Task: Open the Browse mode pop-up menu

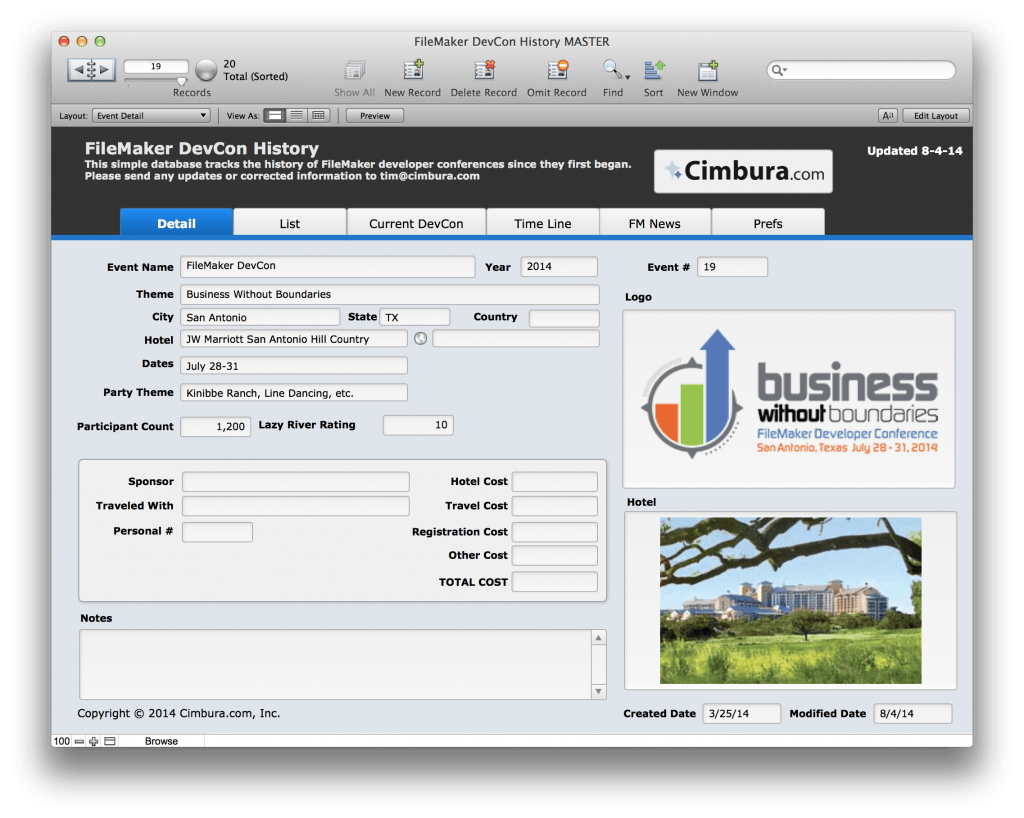Action: [161, 741]
